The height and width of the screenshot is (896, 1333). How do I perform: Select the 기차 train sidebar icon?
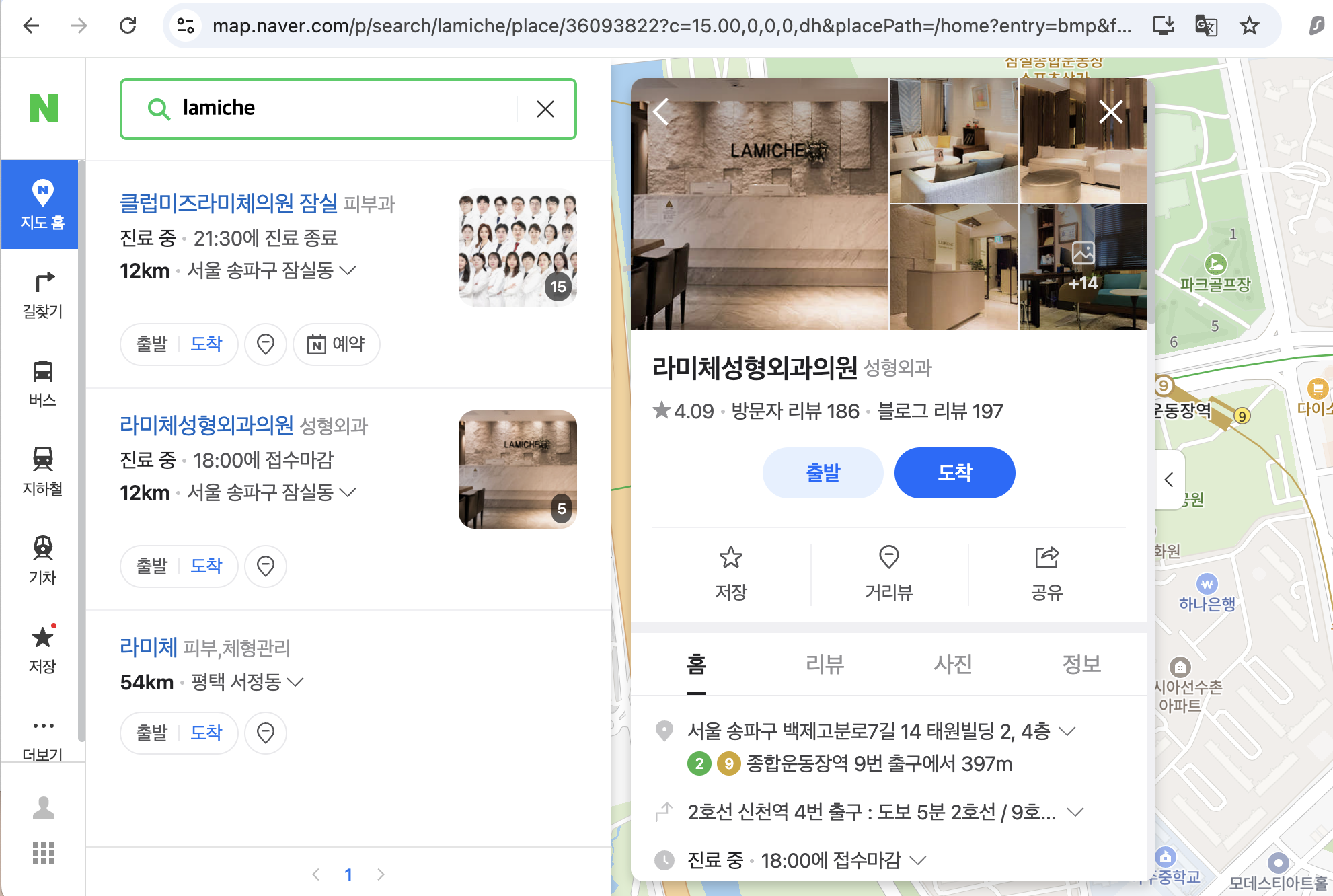42,561
